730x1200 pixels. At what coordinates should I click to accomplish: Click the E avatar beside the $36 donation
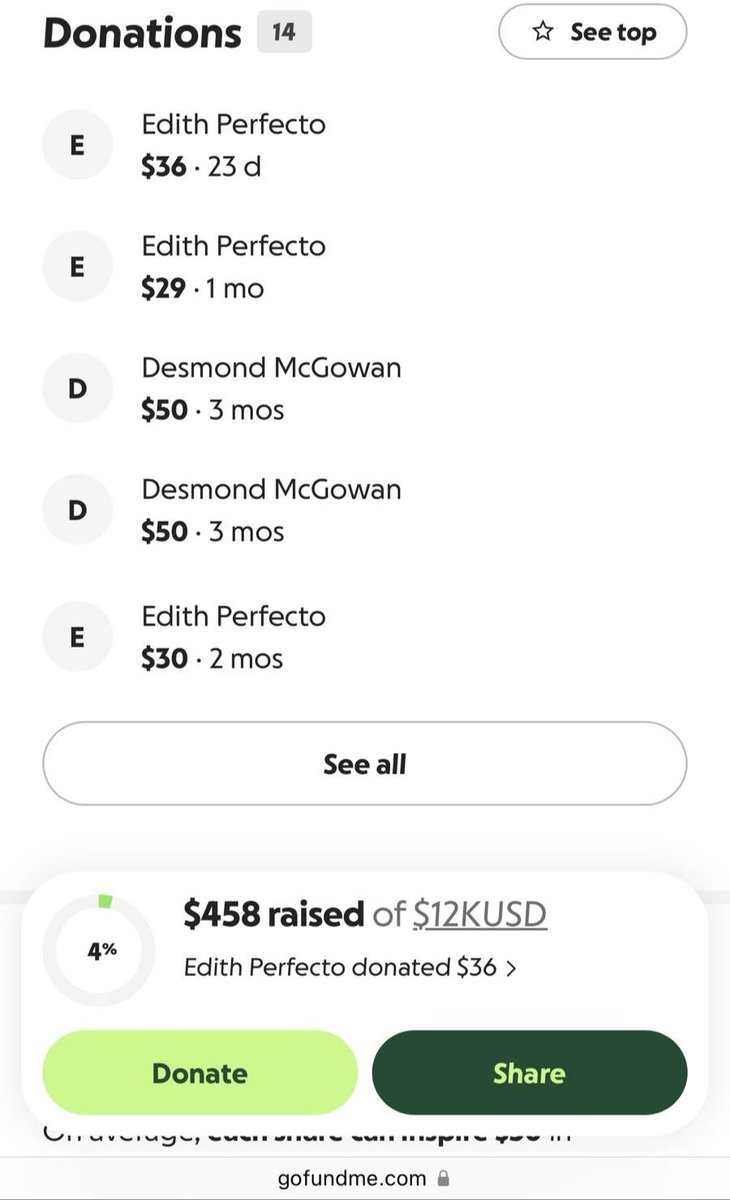pos(77,146)
